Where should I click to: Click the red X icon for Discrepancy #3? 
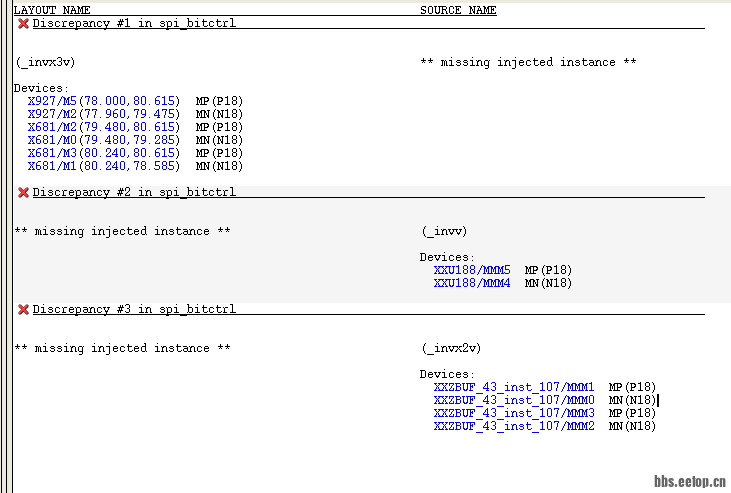[23, 310]
